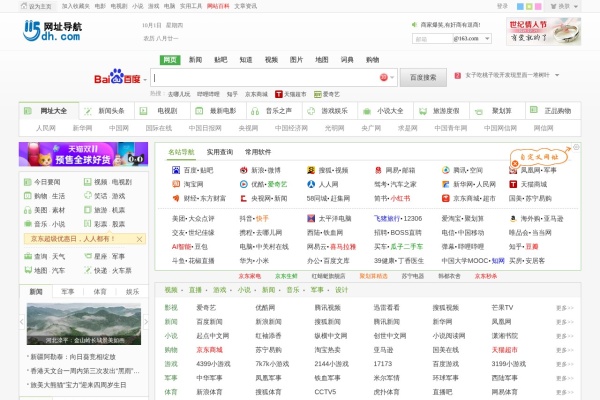Open the 换肤 skin dropdown

564,6
